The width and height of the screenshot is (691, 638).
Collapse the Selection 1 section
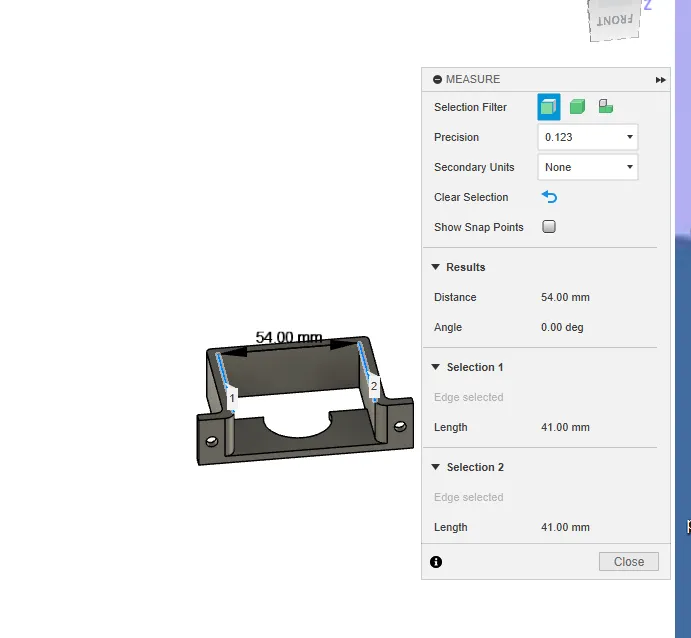[435, 367]
